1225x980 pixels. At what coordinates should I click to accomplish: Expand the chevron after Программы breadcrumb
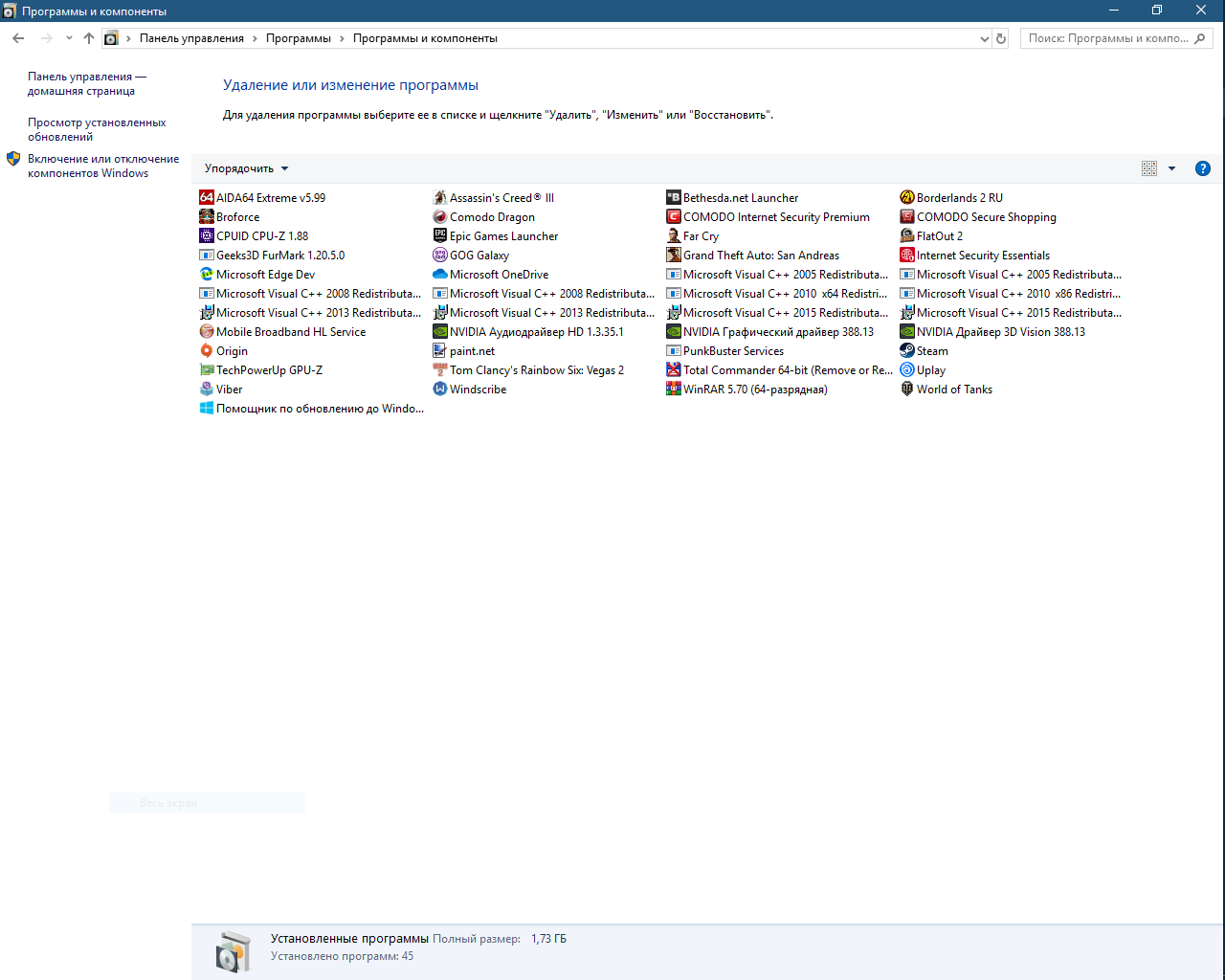342,38
